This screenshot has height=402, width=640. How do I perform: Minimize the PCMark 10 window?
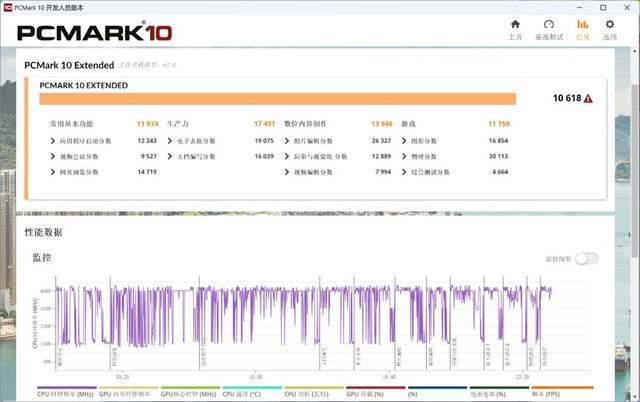pos(580,8)
